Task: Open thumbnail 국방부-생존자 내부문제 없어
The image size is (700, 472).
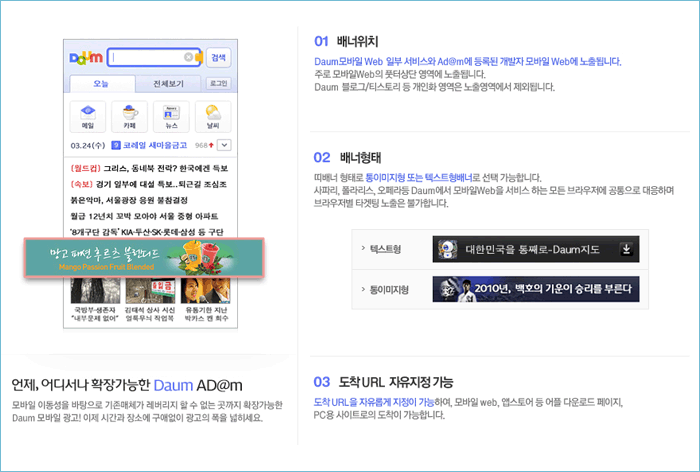Action: (95, 300)
